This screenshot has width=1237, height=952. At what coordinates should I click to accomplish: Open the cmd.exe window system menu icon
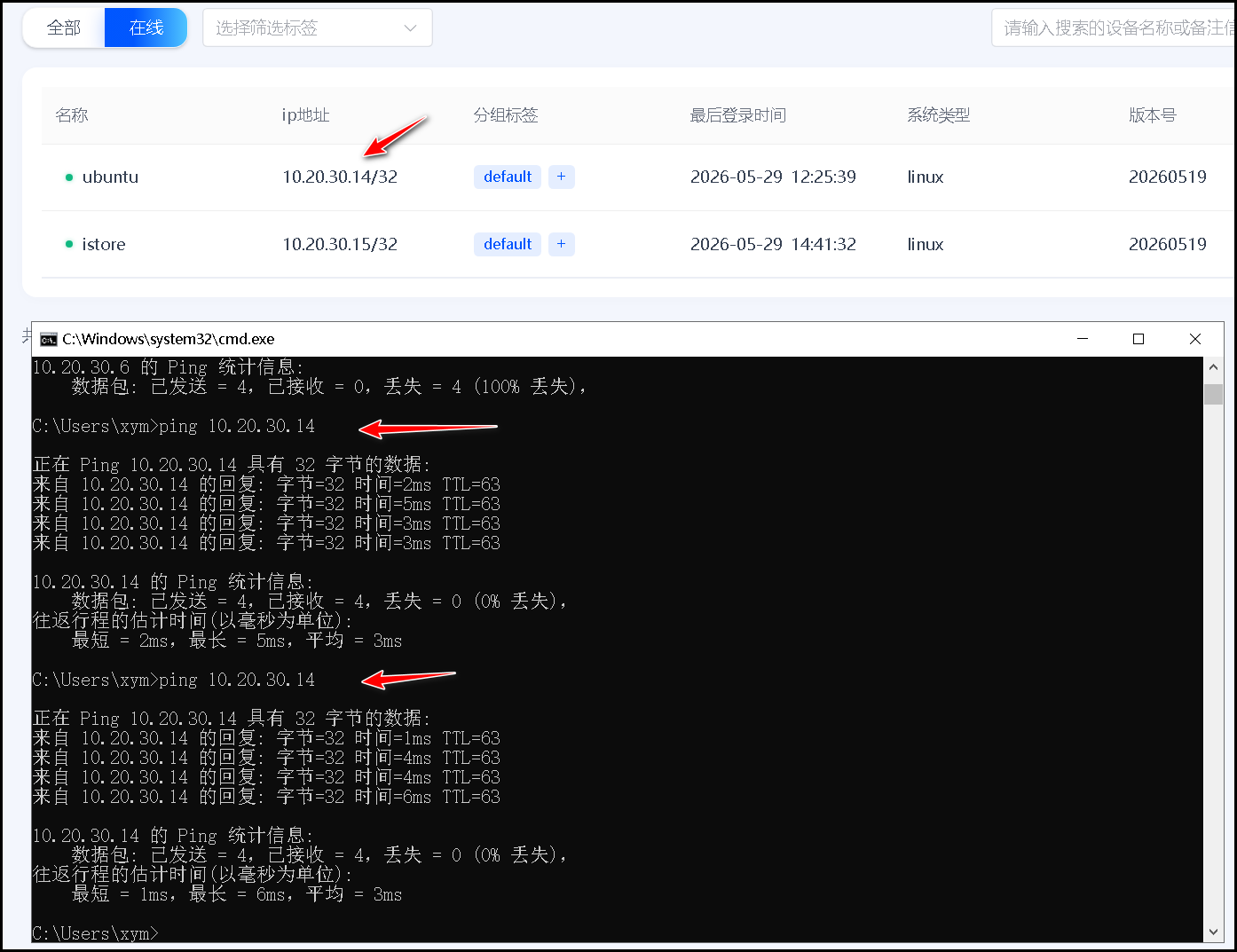(49, 339)
